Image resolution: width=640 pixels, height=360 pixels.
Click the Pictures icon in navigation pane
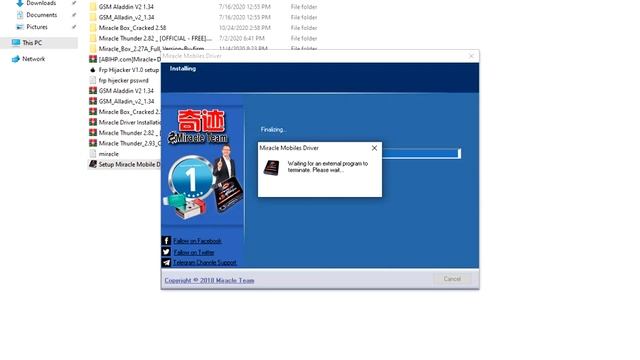[20, 27]
